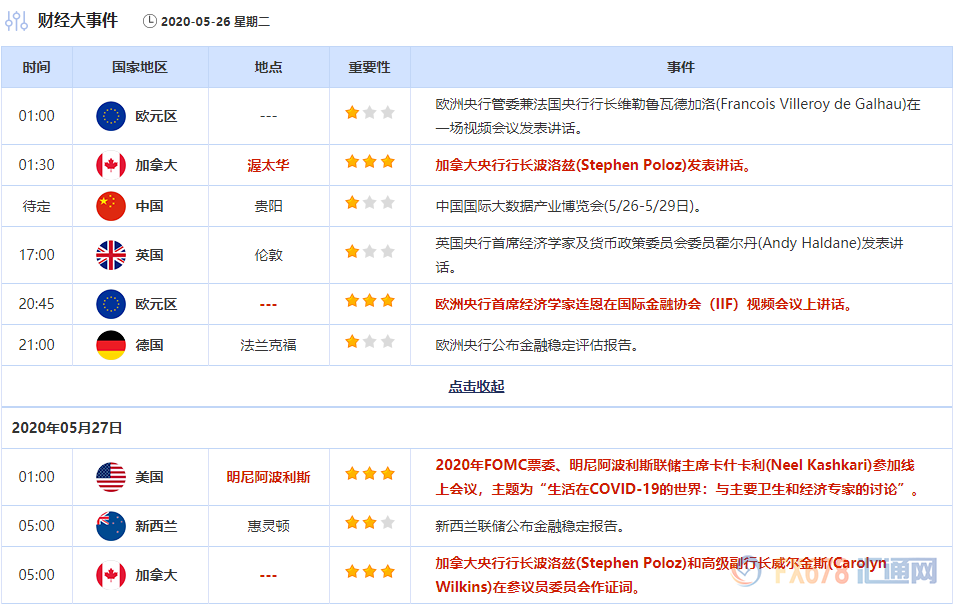Click the 法兰克福 location cell
Image resolution: width=955 pixels, height=607 pixels.
point(269,345)
